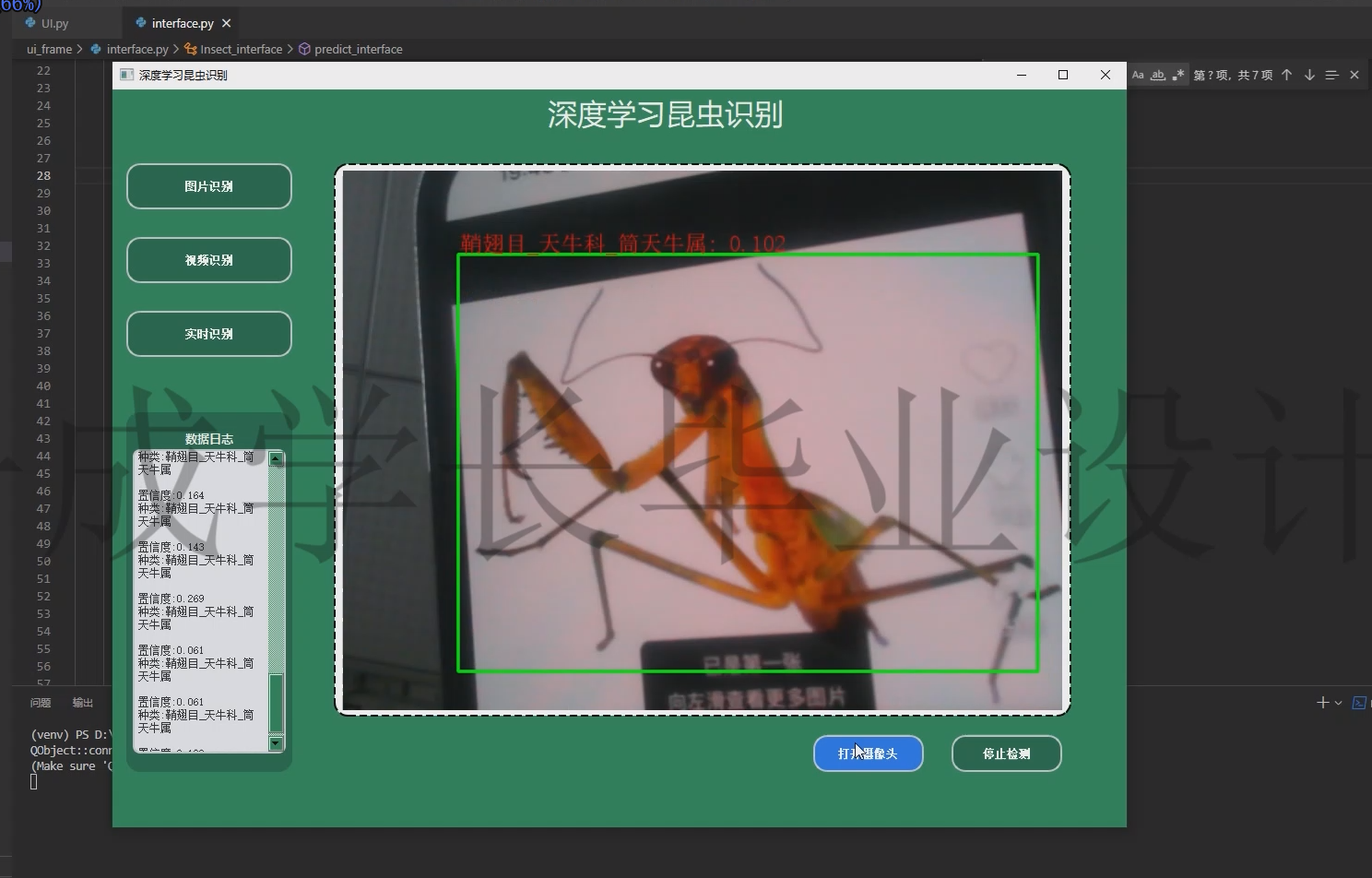
Task: Open the terminal profile dropdown chevron
Action: point(1338,703)
